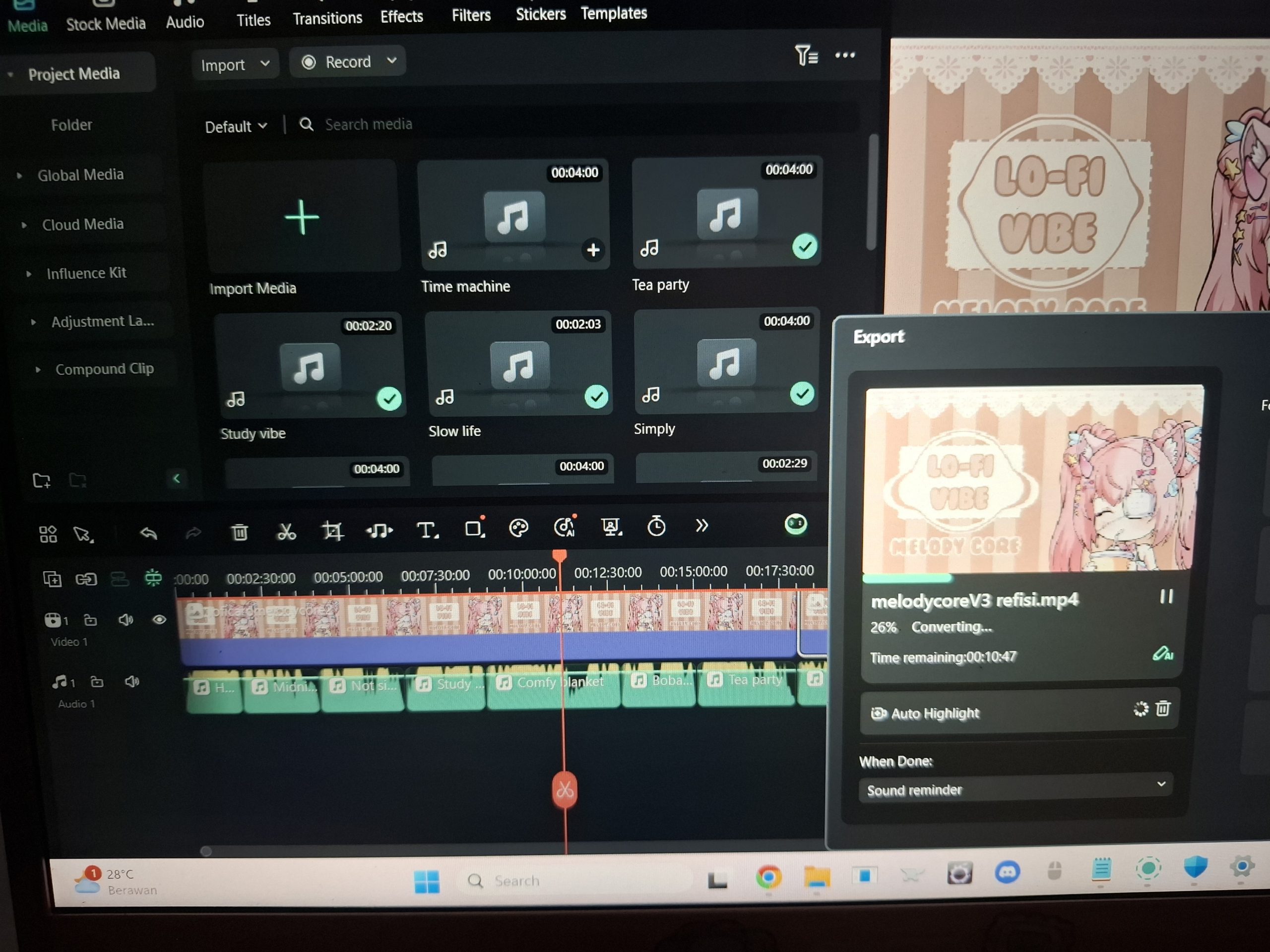
Task: Expand the Adjustment Layer item
Action: 33,322
